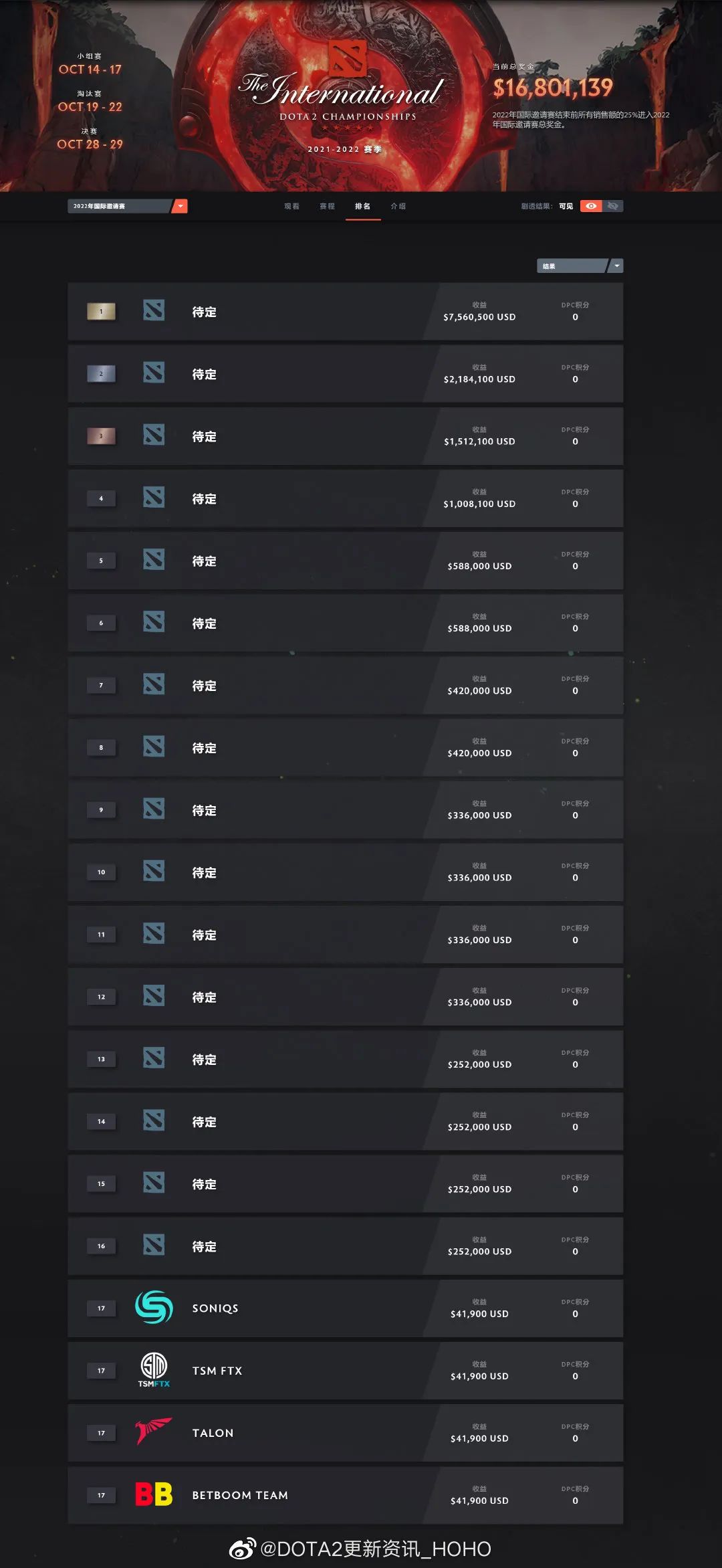Click the TALON team name
The image size is (722, 1568).
[x=213, y=1432]
